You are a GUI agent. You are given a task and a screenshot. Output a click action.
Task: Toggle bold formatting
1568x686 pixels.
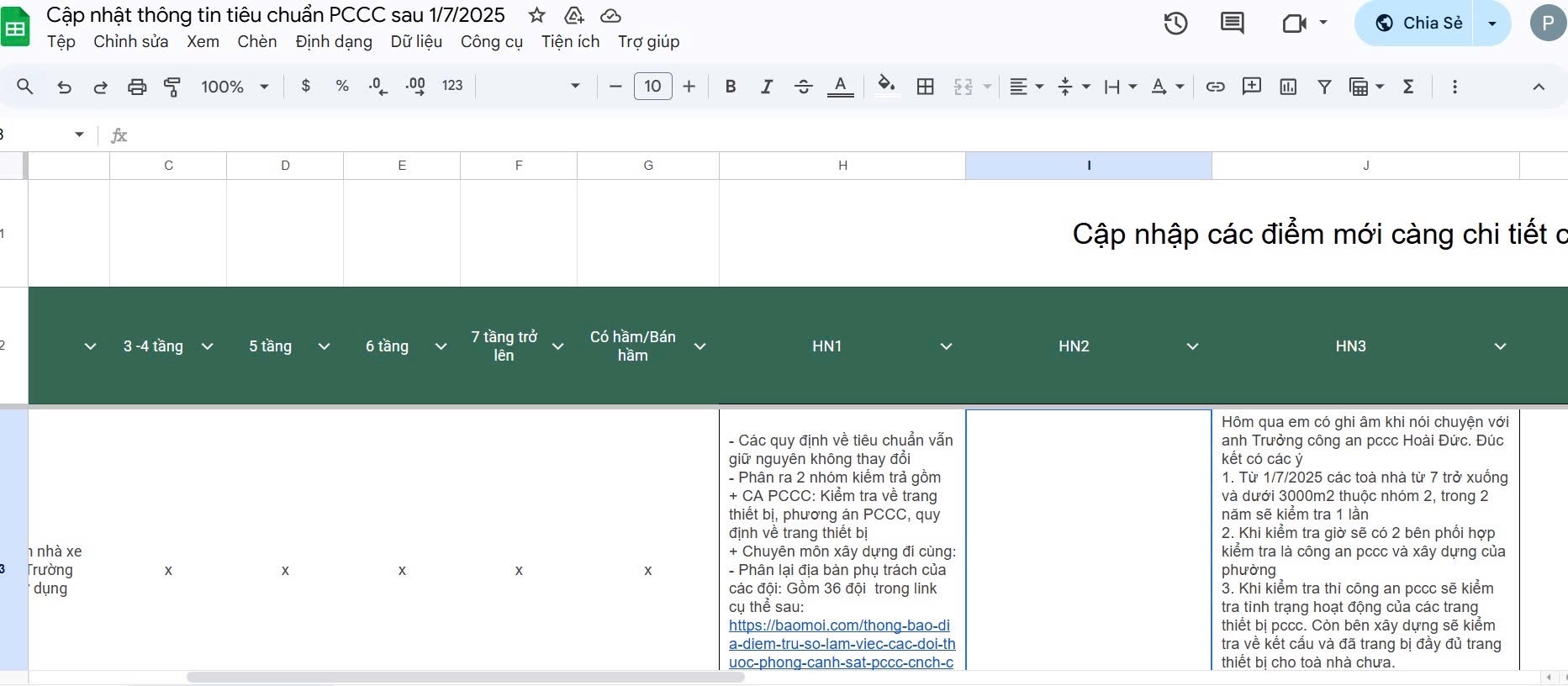pyautogui.click(x=730, y=87)
